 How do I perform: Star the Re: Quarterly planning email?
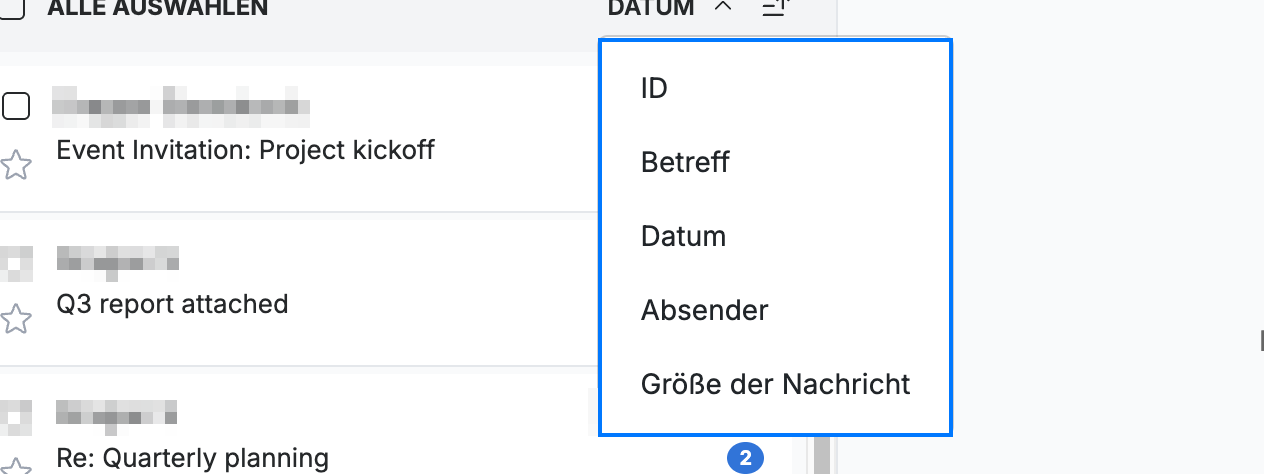(x=15, y=467)
